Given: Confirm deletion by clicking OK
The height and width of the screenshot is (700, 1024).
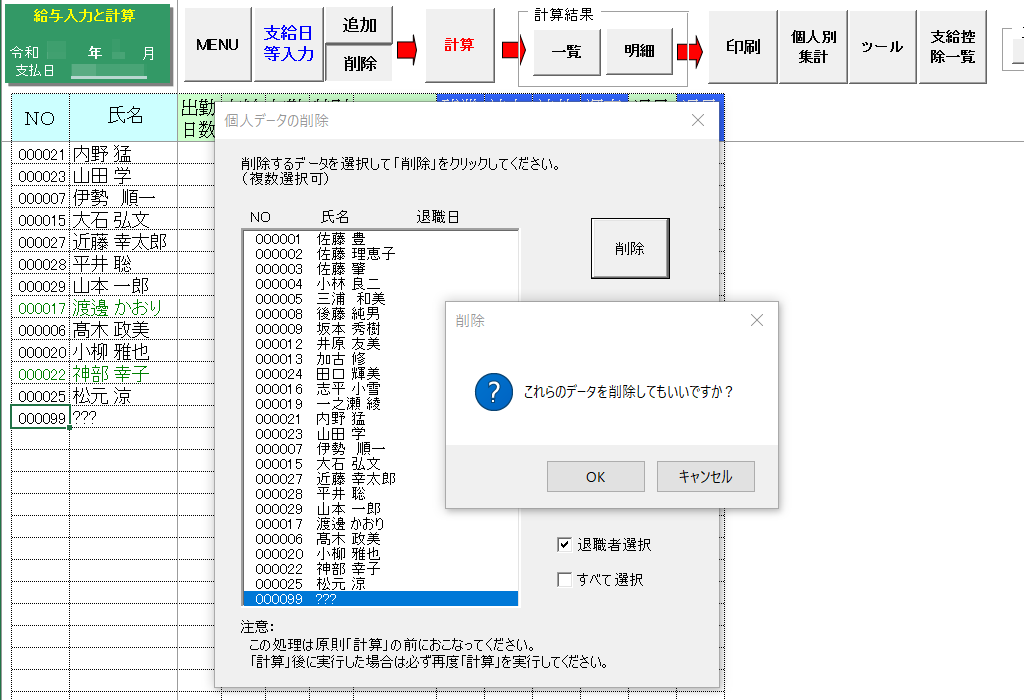Looking at the screenshot, I should [x=595, y=477].
